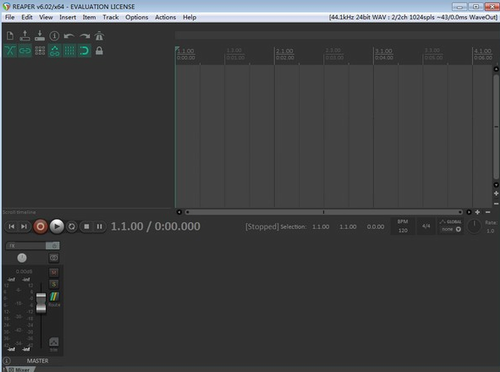Click the open project toolbar icon
Viewport: 500px width, 372px height.
tap(25, 36)
